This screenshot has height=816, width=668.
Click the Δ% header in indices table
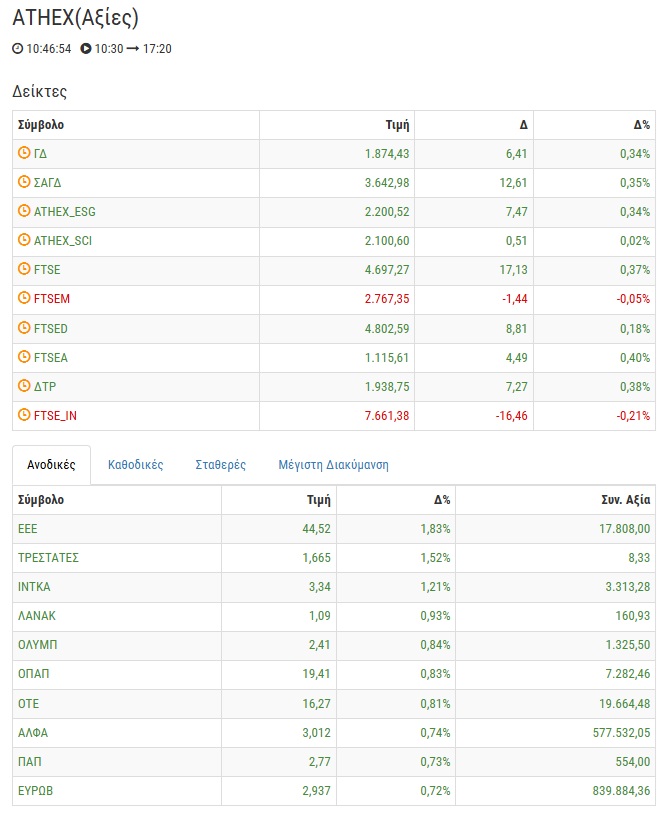[x=641, y=125]
